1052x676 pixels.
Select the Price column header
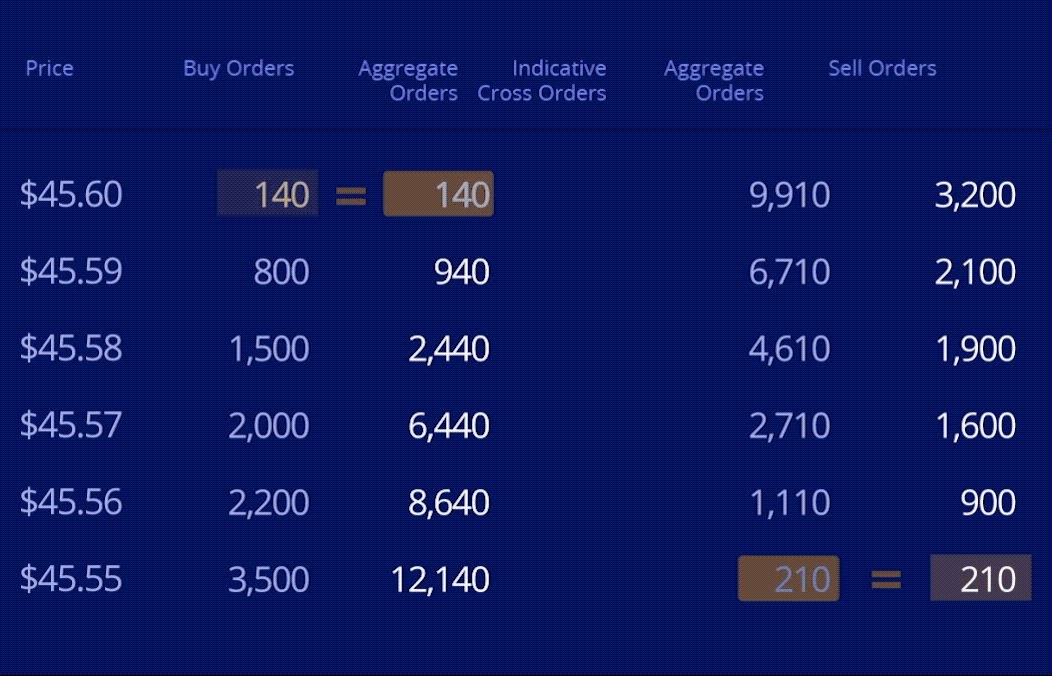click(49, 68)
